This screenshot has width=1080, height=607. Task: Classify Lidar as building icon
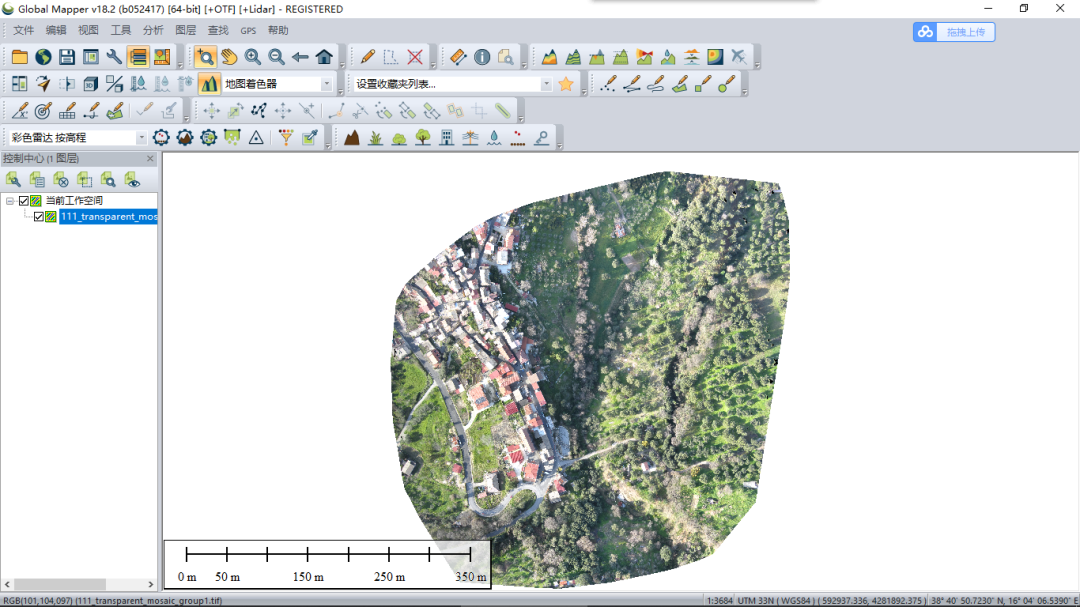click(446, 138)
